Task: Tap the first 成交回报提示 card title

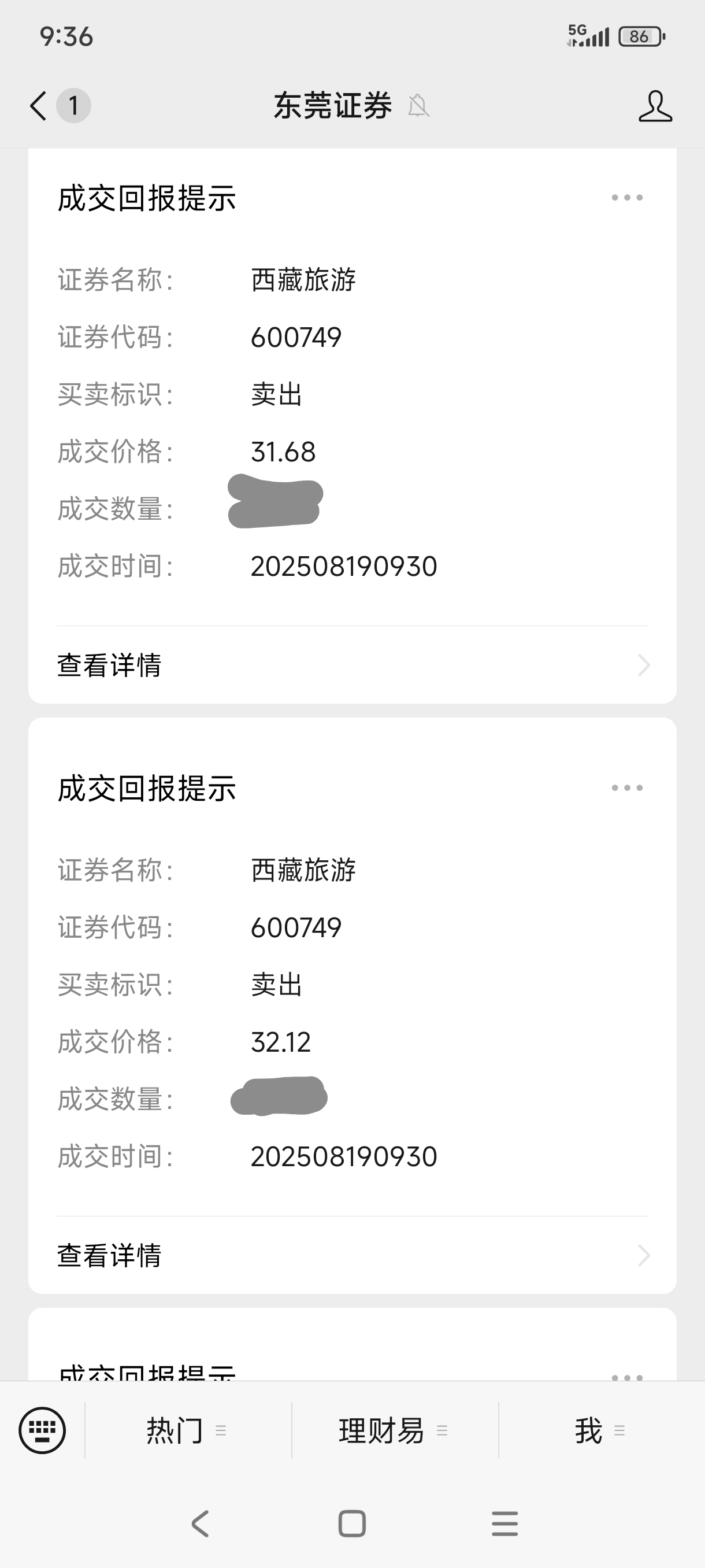Action: pos(147,198)
